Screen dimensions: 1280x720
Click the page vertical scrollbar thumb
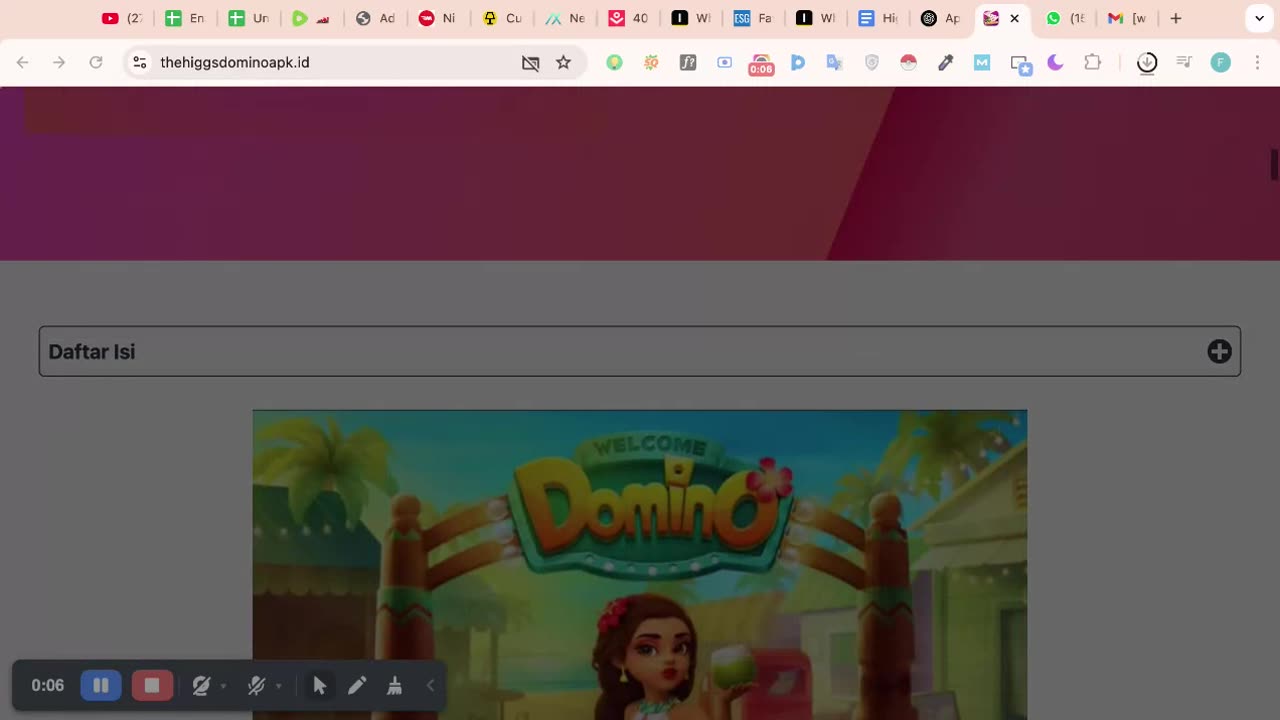pyautogui.click(x=1274, y=165)
